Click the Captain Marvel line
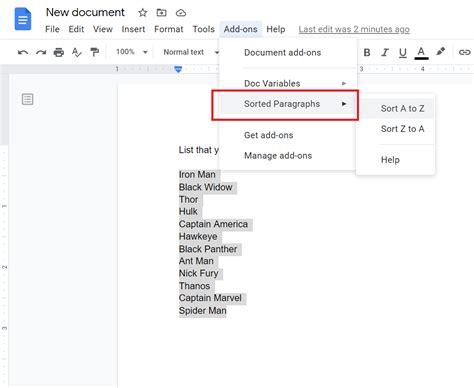 click(x=210, y=298)
